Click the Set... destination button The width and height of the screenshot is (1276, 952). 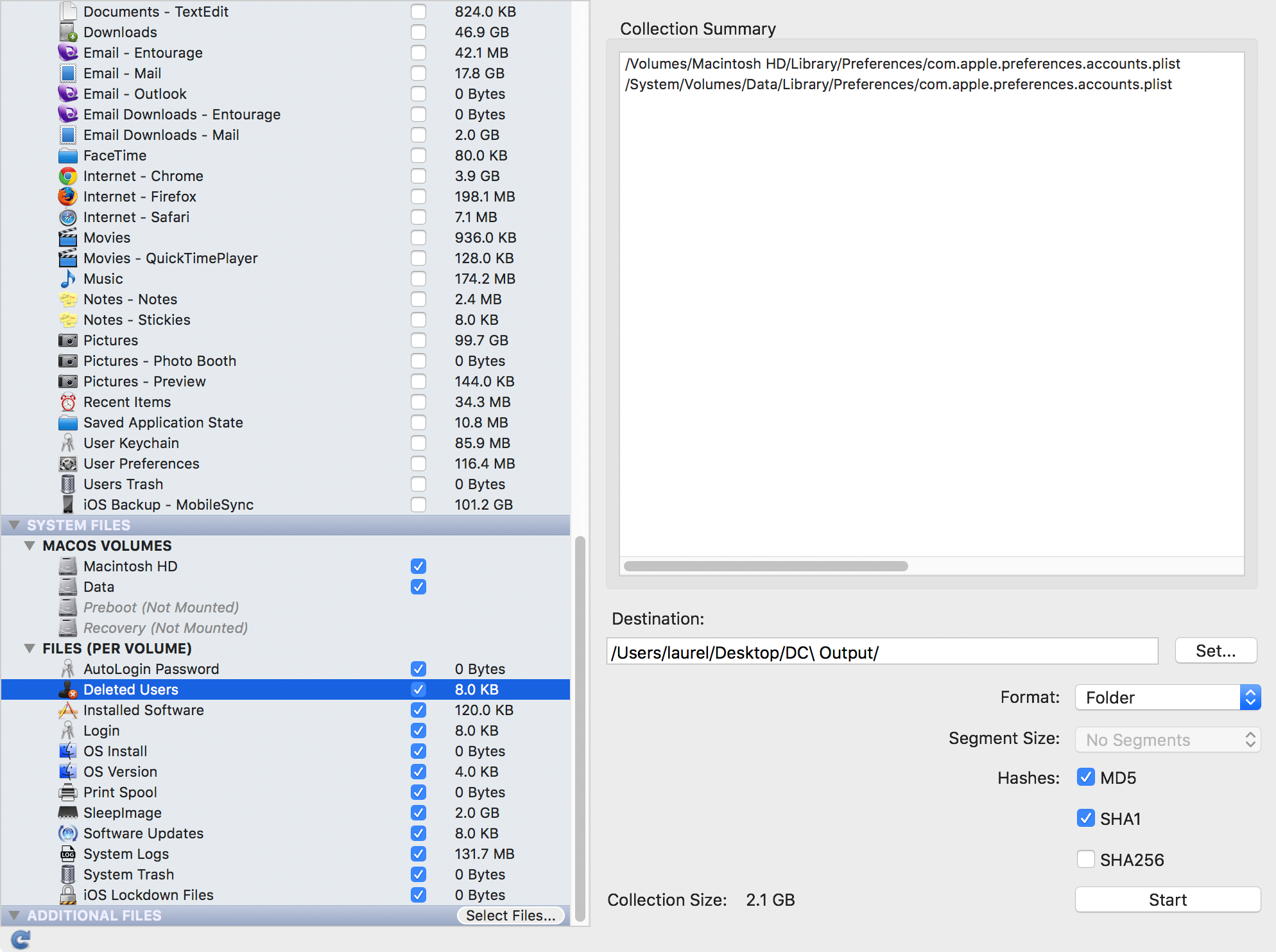coord(1215,651)
